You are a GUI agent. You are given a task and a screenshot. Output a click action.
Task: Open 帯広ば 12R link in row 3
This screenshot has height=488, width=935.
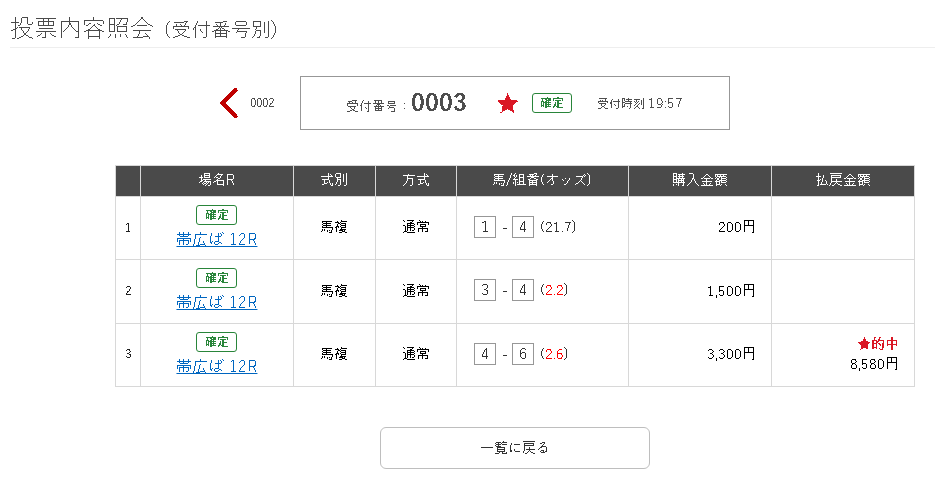click(x=216, y=366)
